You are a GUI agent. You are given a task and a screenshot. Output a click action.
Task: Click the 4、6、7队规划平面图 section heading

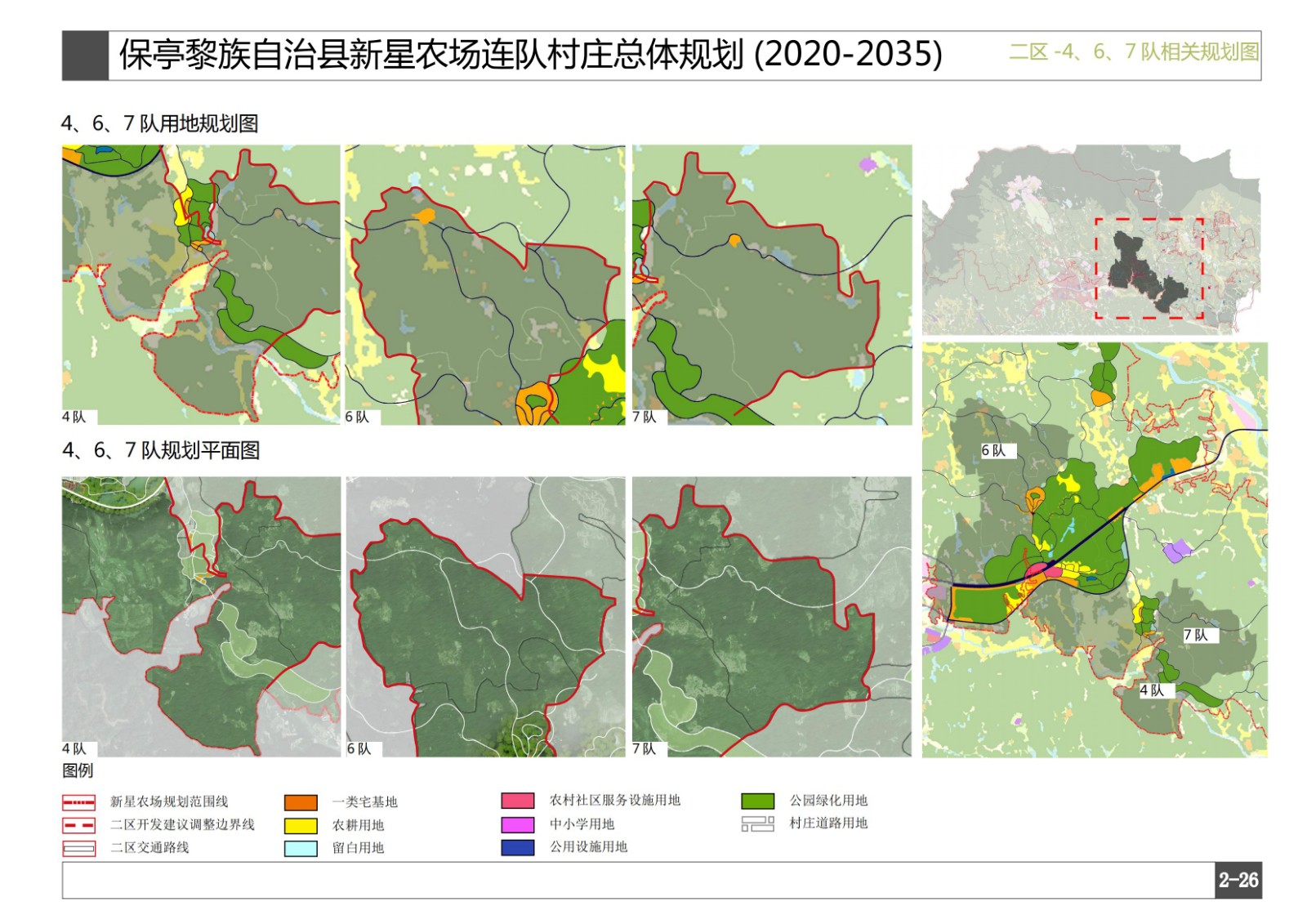point(161,450)
